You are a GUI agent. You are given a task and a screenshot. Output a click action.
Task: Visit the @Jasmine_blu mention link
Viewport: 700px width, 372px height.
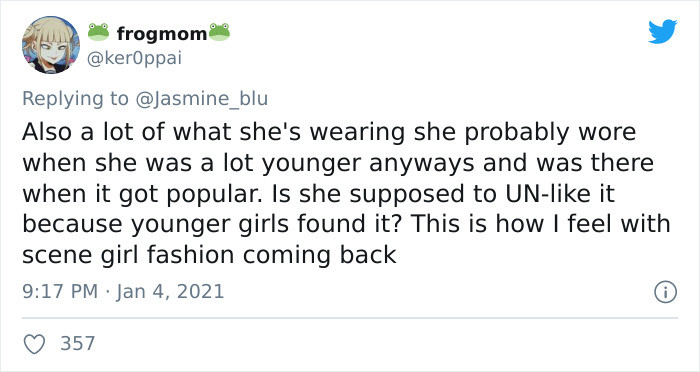pyautogui.click(x=201, y=98)
